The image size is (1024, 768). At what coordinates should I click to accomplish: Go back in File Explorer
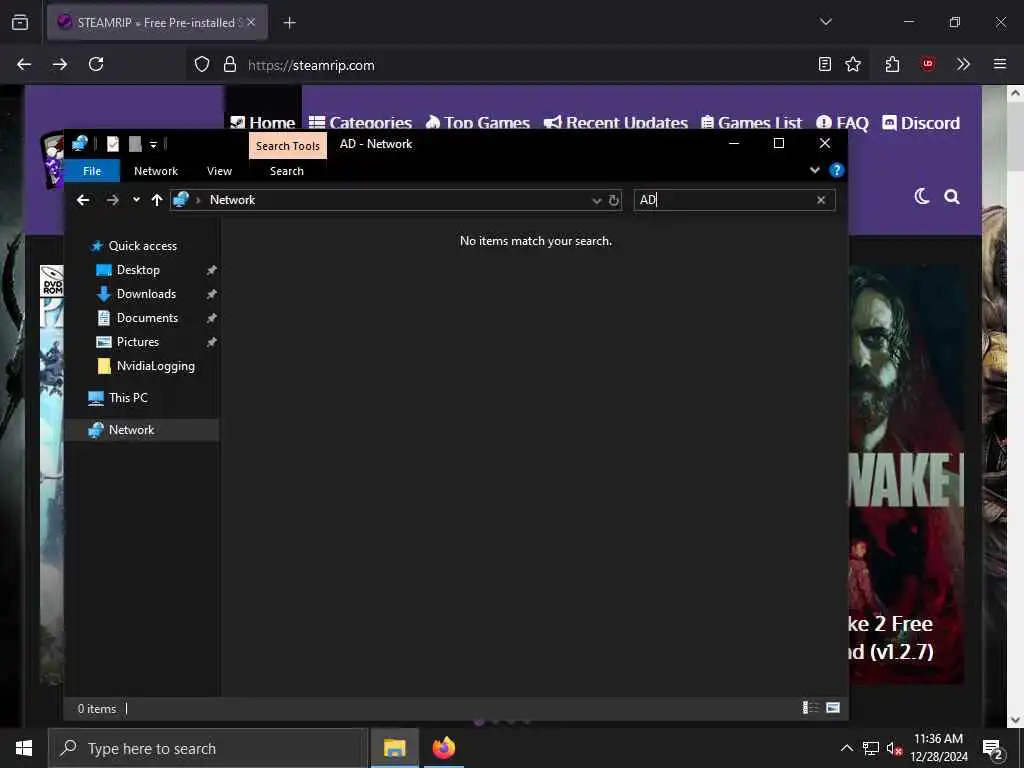(x=83, y=200)
